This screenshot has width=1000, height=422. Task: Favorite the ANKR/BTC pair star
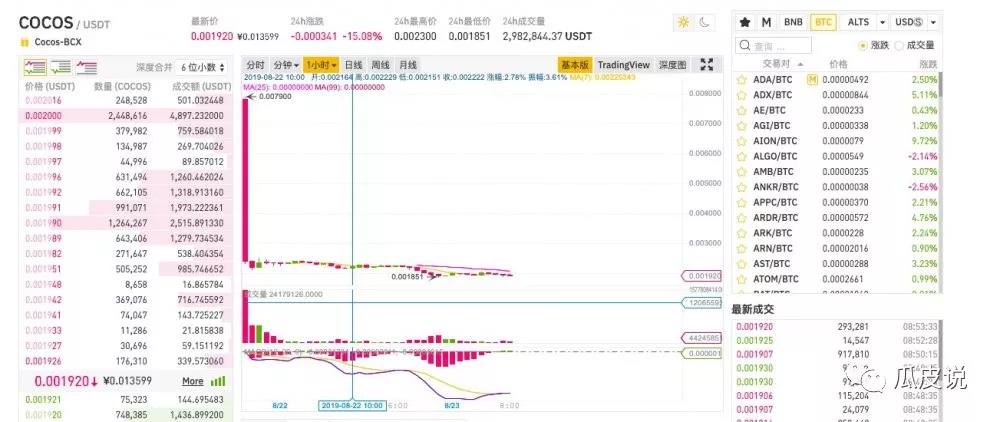pyautogui.click(x=742, y=187)
